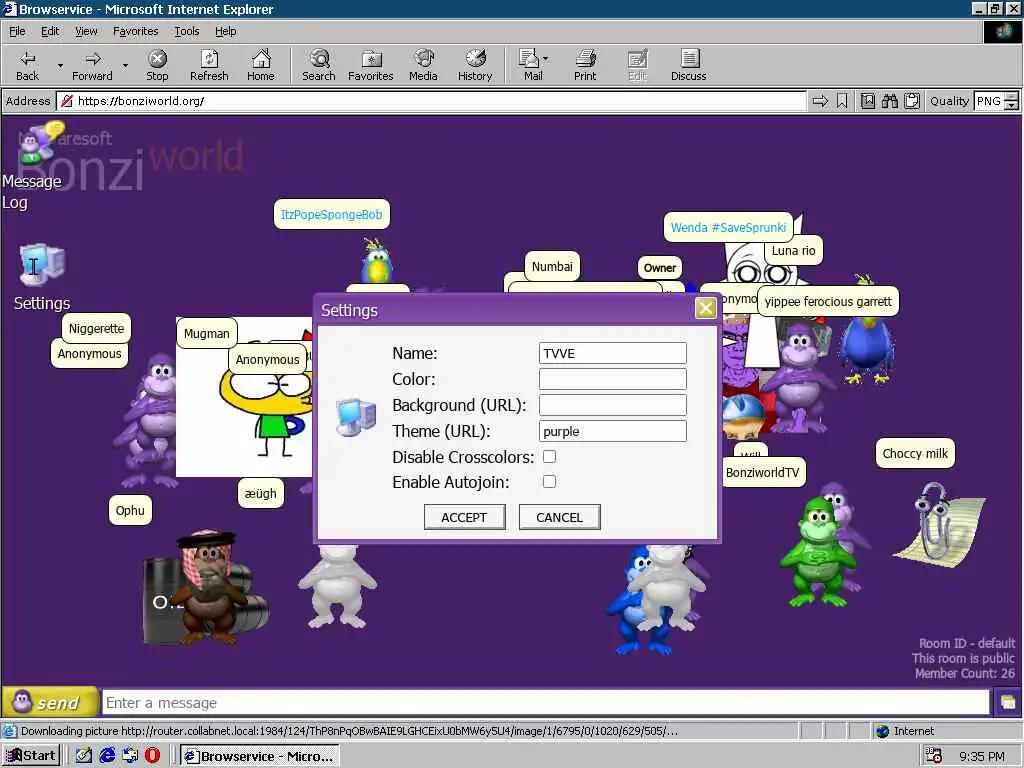Click the system tray icon left of the clock
The image size is (1024, 768).
(934, 756)
